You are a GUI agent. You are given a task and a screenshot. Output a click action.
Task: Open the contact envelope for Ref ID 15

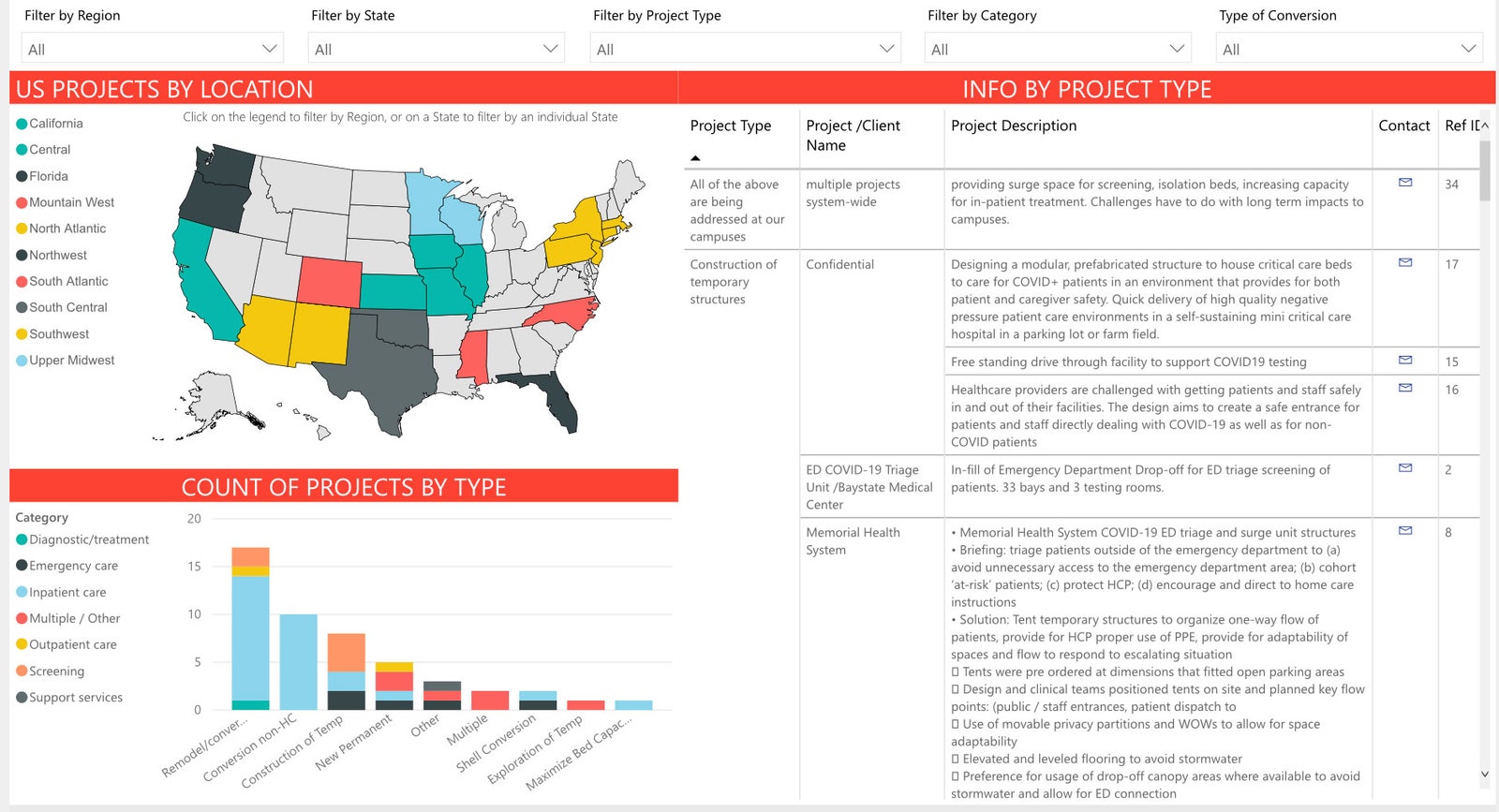(x=1405, y=360)
